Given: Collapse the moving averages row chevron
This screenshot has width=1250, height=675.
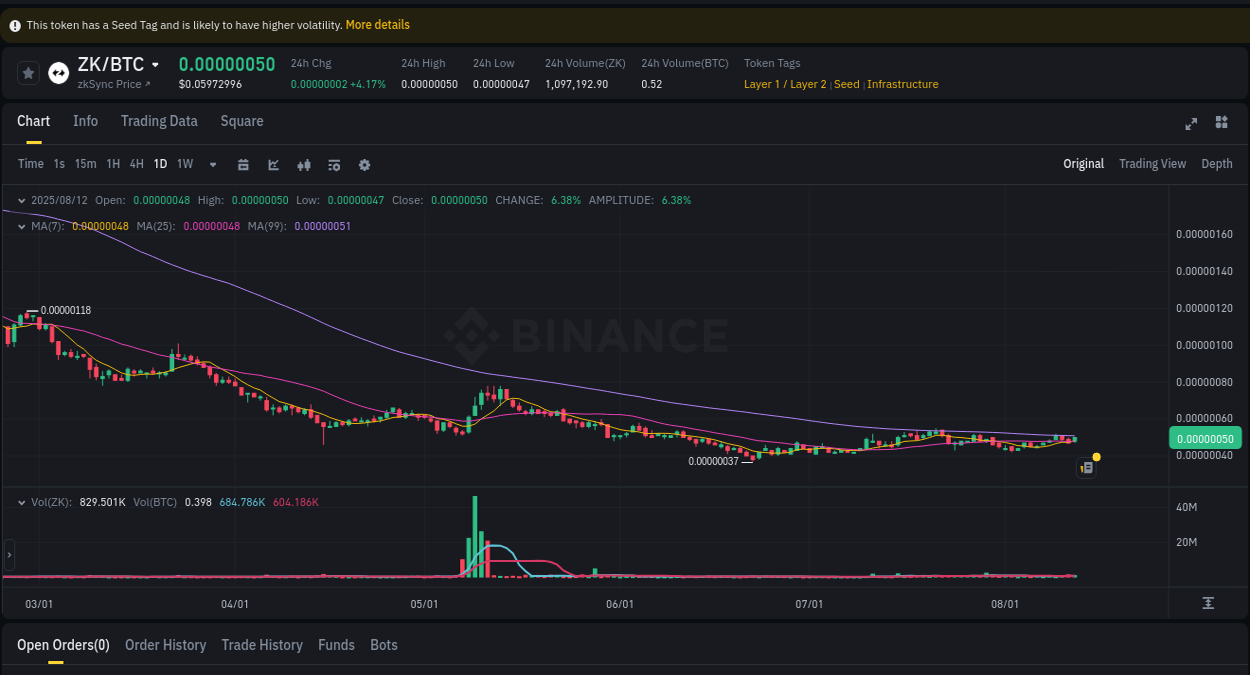Looking at the screenshot, I should point(20,226).
